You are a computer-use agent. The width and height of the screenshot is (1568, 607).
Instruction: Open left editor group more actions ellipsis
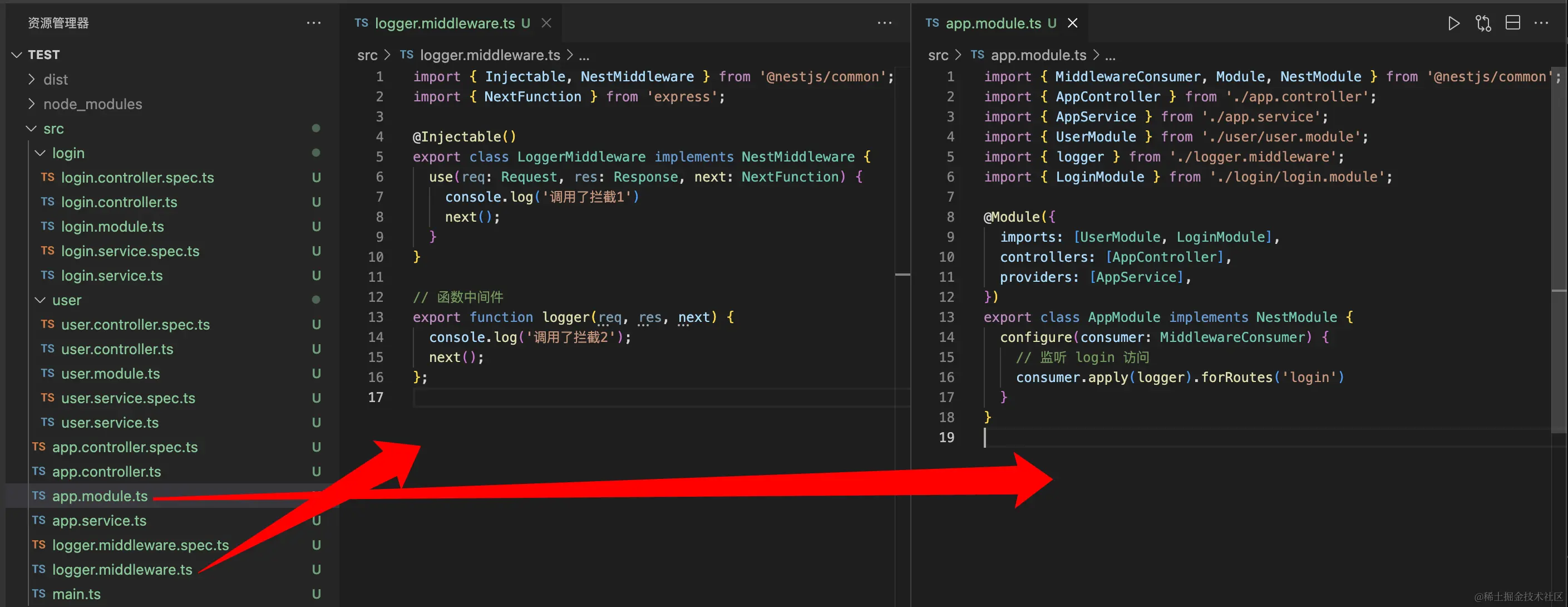click(885, 23)
